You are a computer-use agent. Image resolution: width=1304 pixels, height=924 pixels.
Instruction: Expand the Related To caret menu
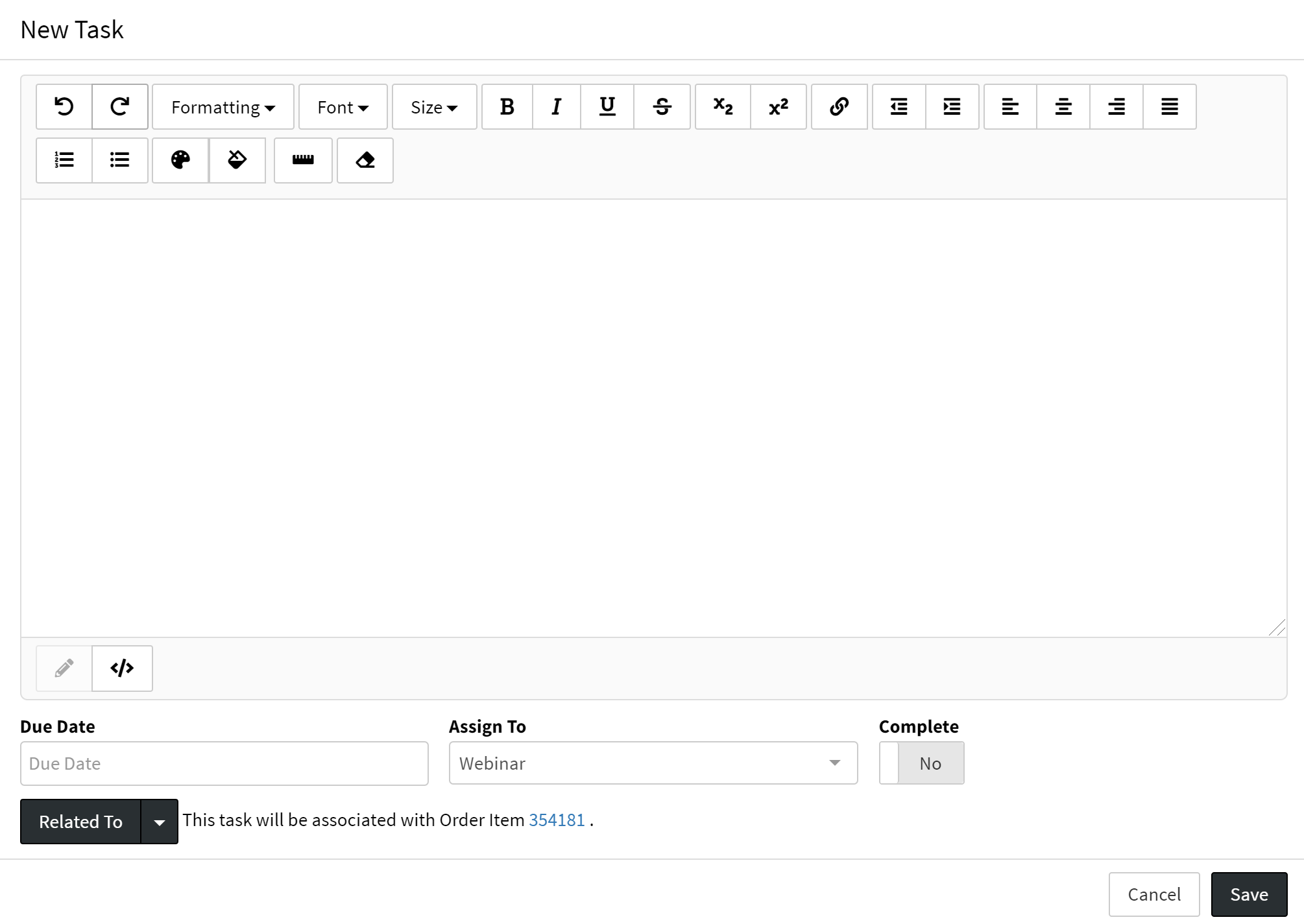pyautogui.click(x=159, y=822)
